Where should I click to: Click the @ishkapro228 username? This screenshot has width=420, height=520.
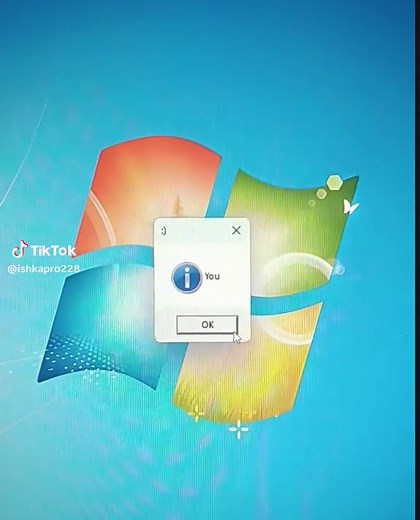43,269
